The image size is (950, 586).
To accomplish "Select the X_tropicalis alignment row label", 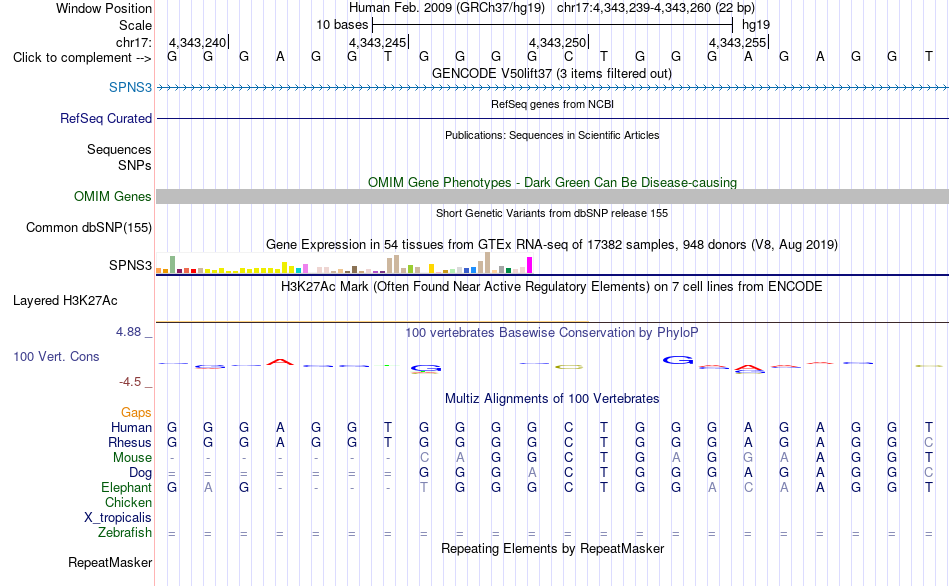I will pos(118,518).
